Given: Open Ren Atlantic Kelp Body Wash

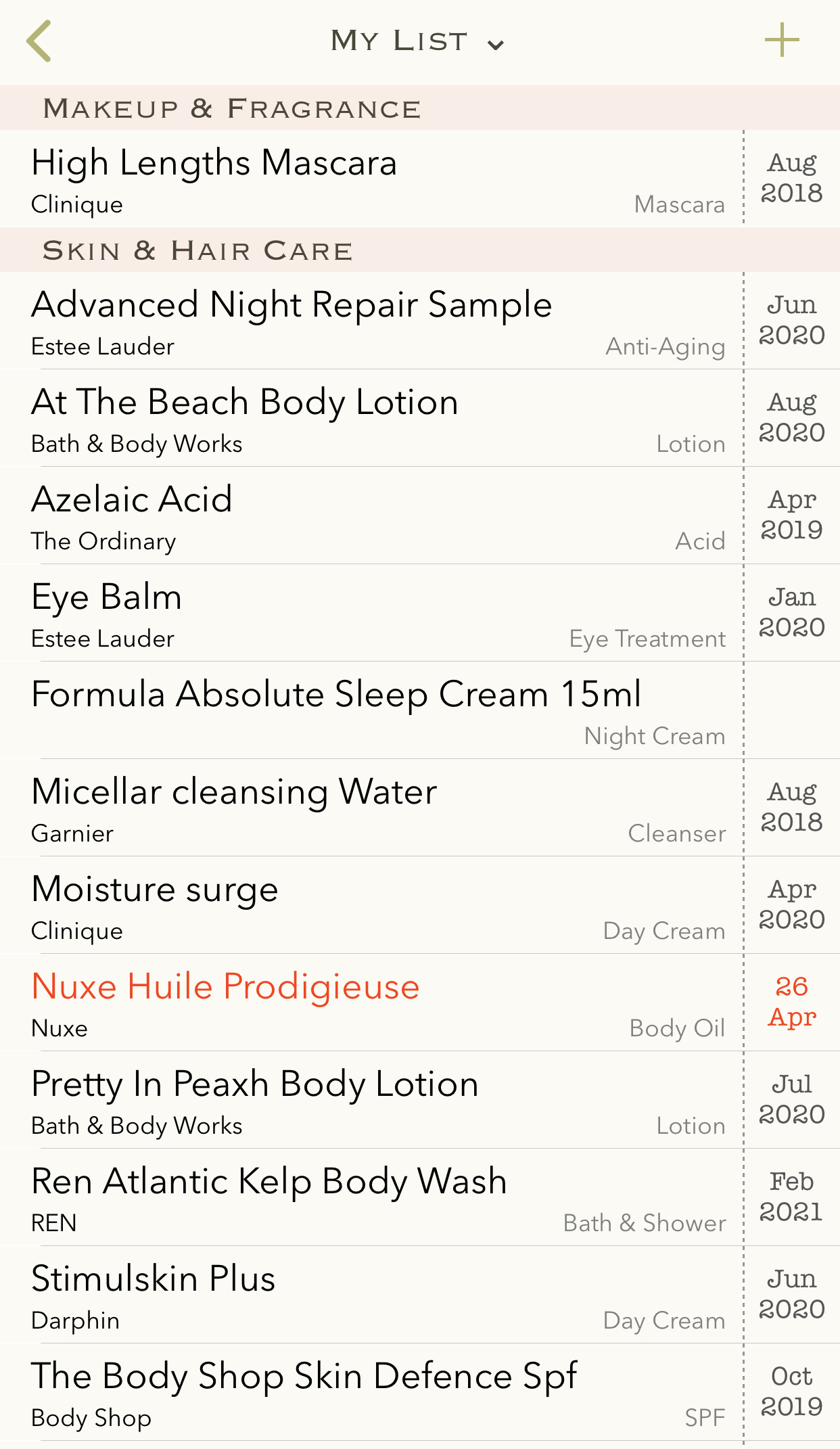Looking at the screenshot, I should tap(269, 1182).
